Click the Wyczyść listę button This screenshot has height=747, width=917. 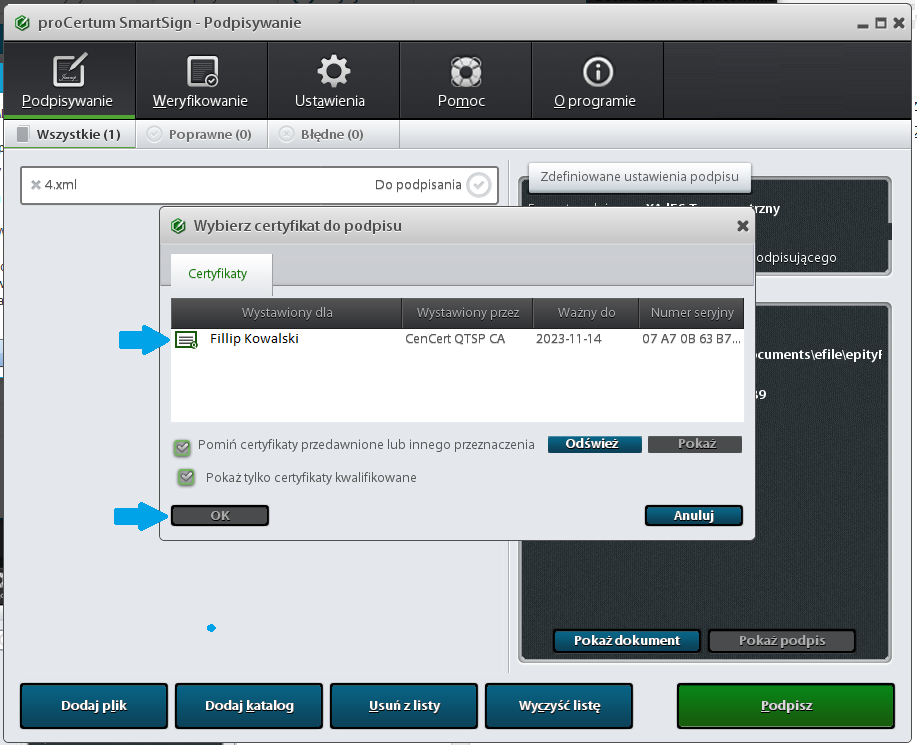coord(559,705)
